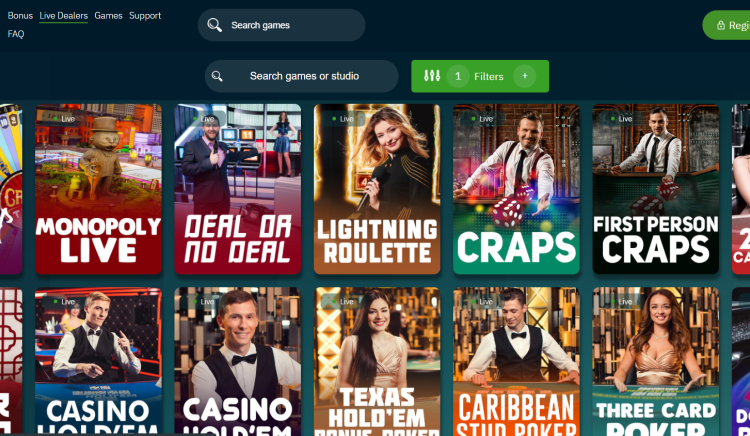Open the FAQ link
Screen dimensions: 750x436
click(x=16, y=34)
